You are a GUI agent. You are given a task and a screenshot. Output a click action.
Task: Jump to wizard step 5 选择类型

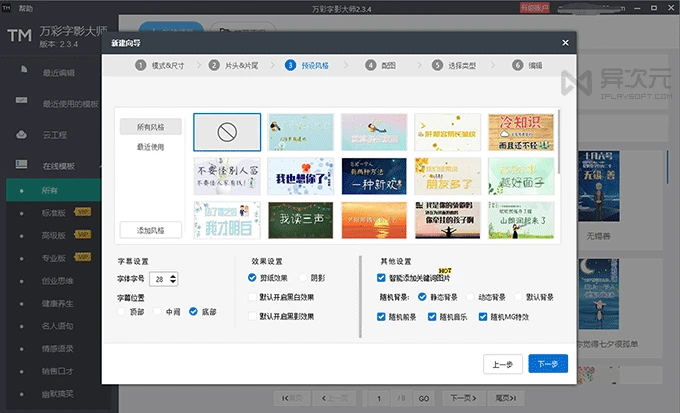[454, 66]
